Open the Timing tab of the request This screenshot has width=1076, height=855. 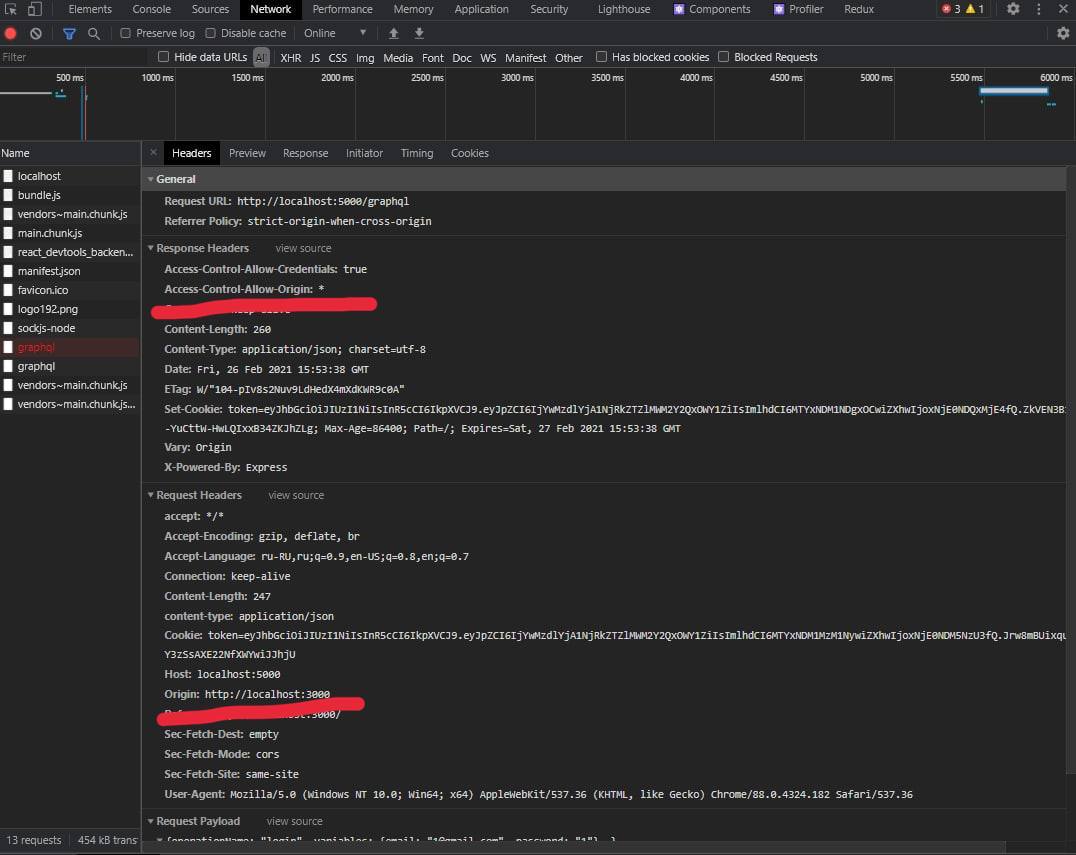(x=417, y=153)
